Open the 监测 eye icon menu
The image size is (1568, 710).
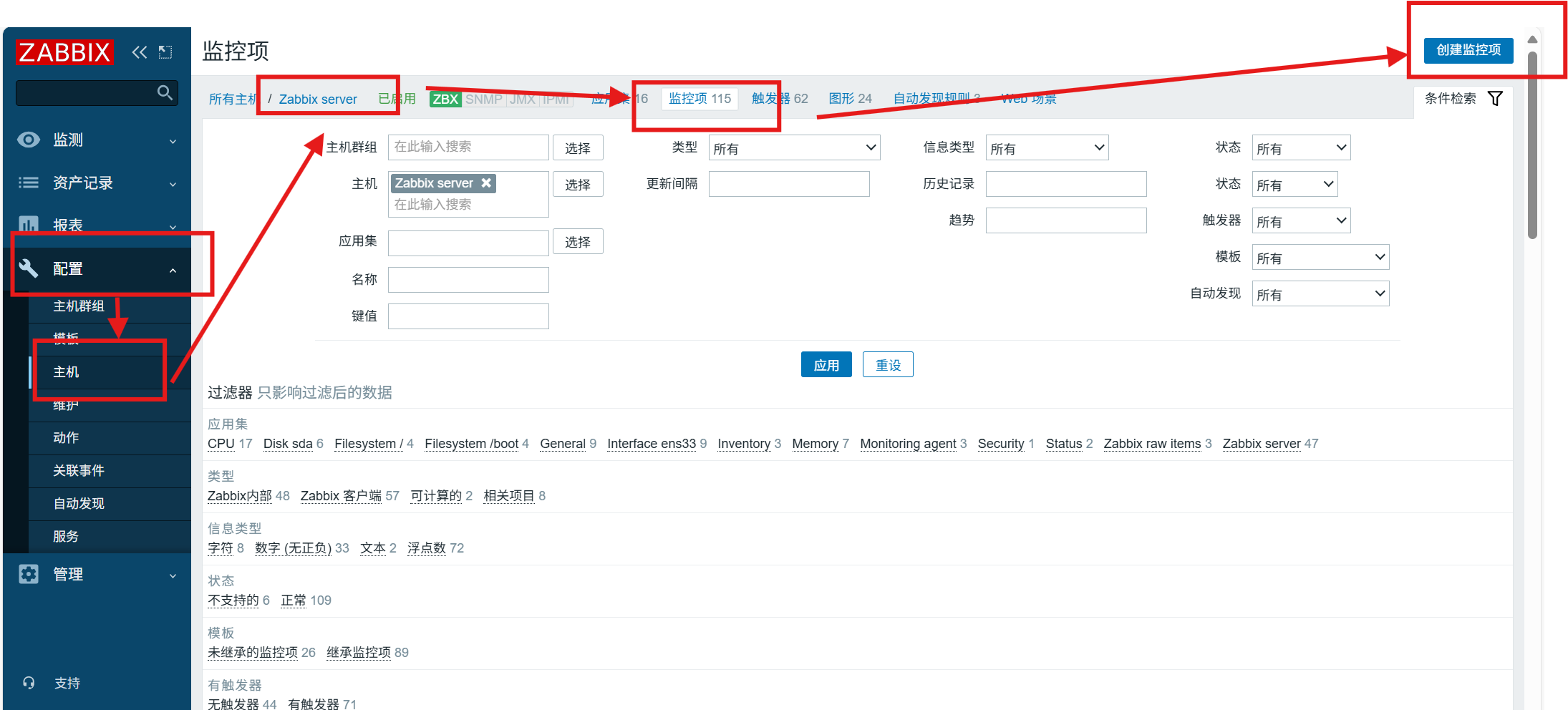[29, 140]
